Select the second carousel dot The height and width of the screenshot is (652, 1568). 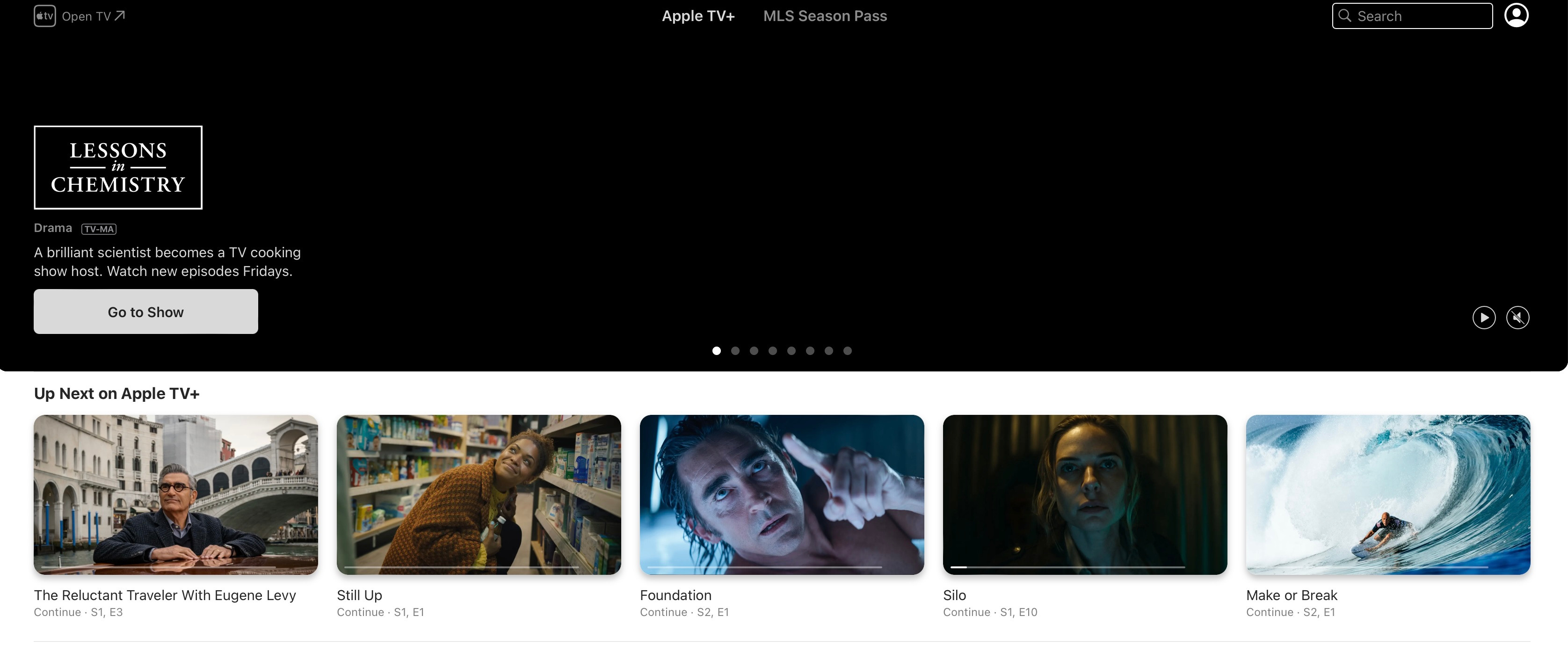coord(735,351)
